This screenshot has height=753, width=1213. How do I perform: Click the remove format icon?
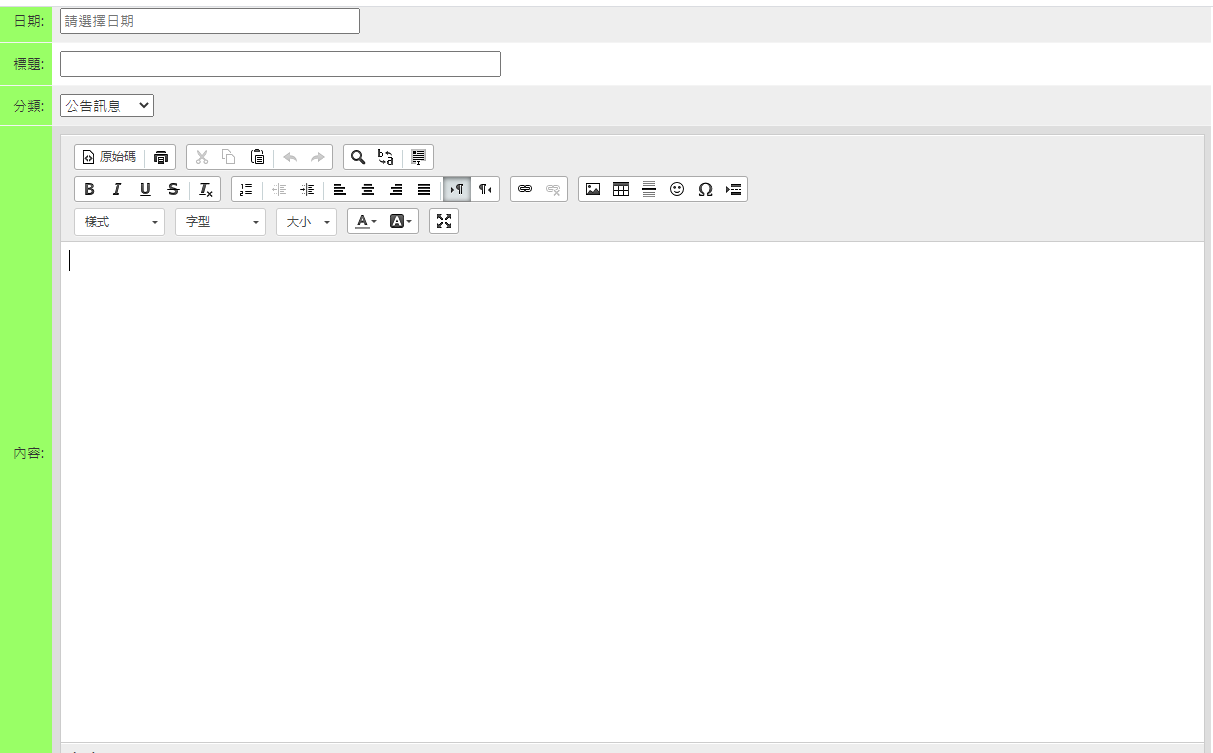click(205, 189)
